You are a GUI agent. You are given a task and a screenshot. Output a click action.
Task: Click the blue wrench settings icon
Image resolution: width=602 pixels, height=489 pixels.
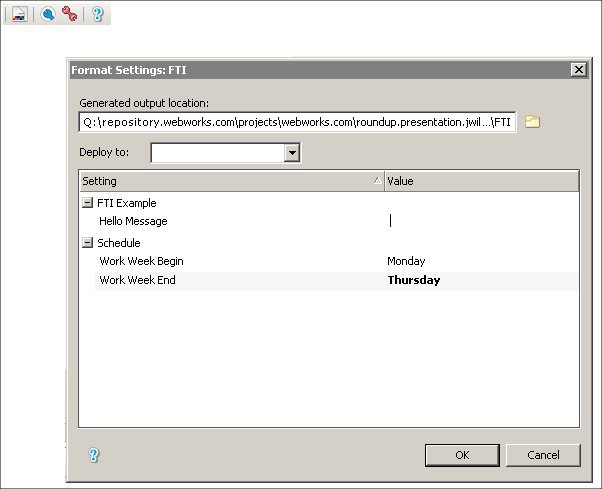click(x=47, y=14)
